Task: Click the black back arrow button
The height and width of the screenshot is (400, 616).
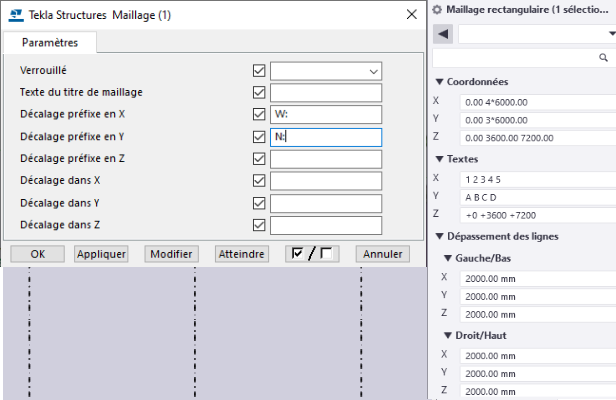Action: tap(444, 34)
